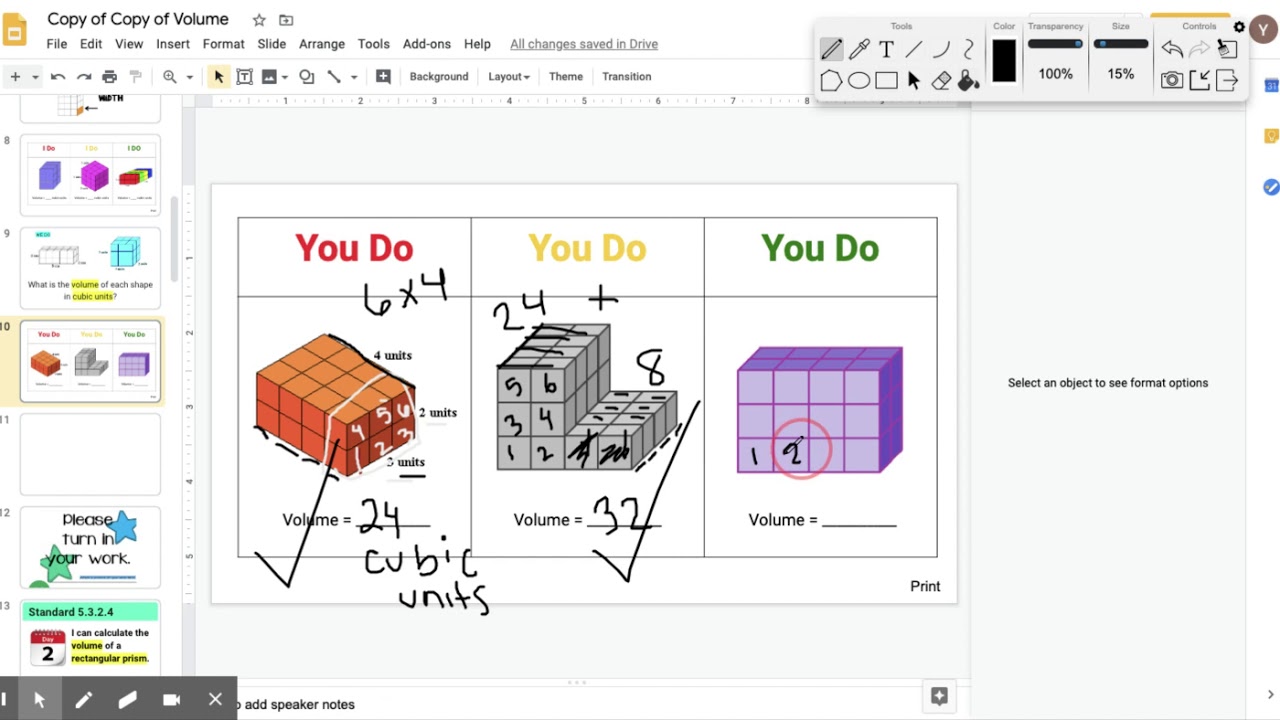Open the Help menu
The image size is (1280, 720).
(477, 44)
